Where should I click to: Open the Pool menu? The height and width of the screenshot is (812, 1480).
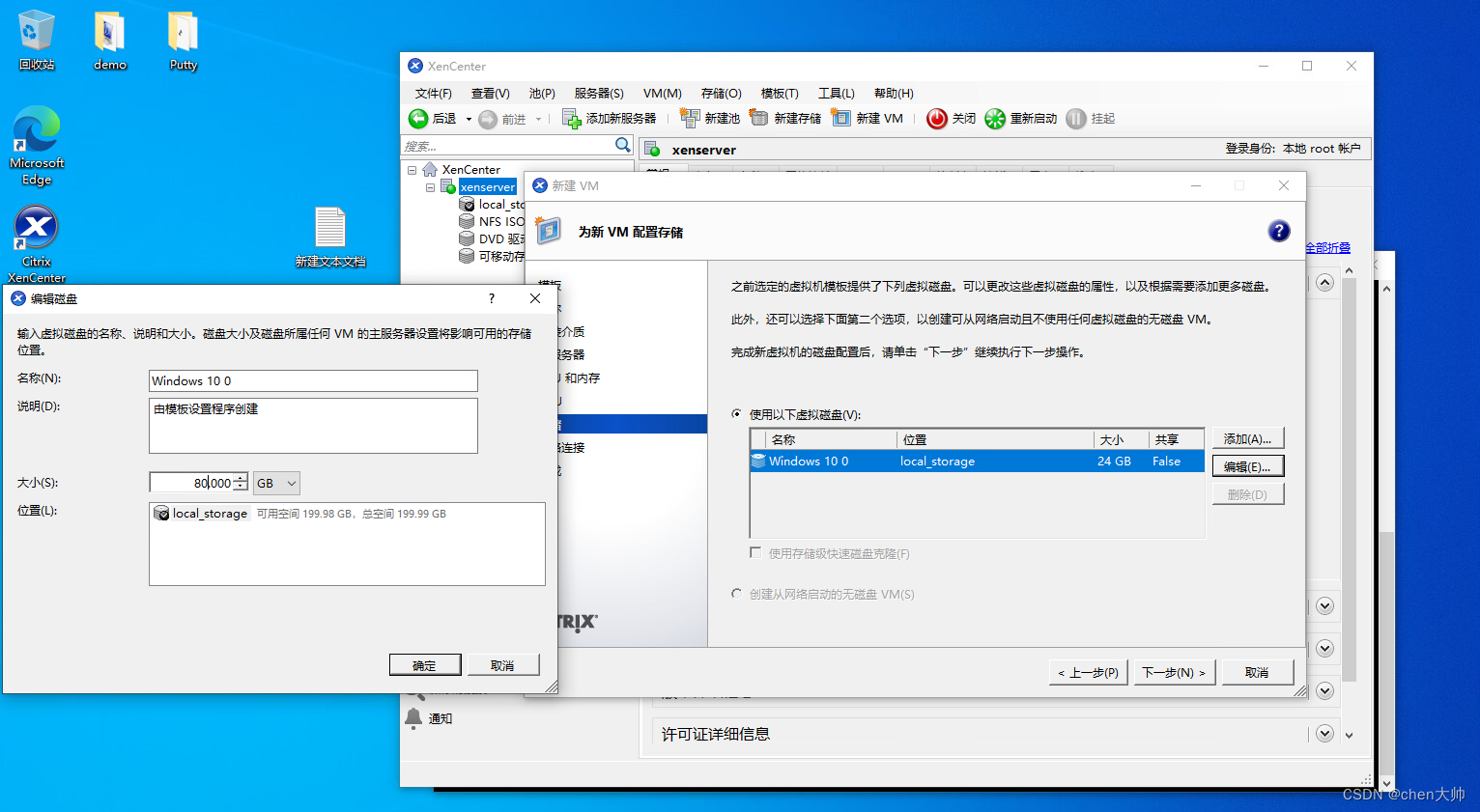point(542,94)
